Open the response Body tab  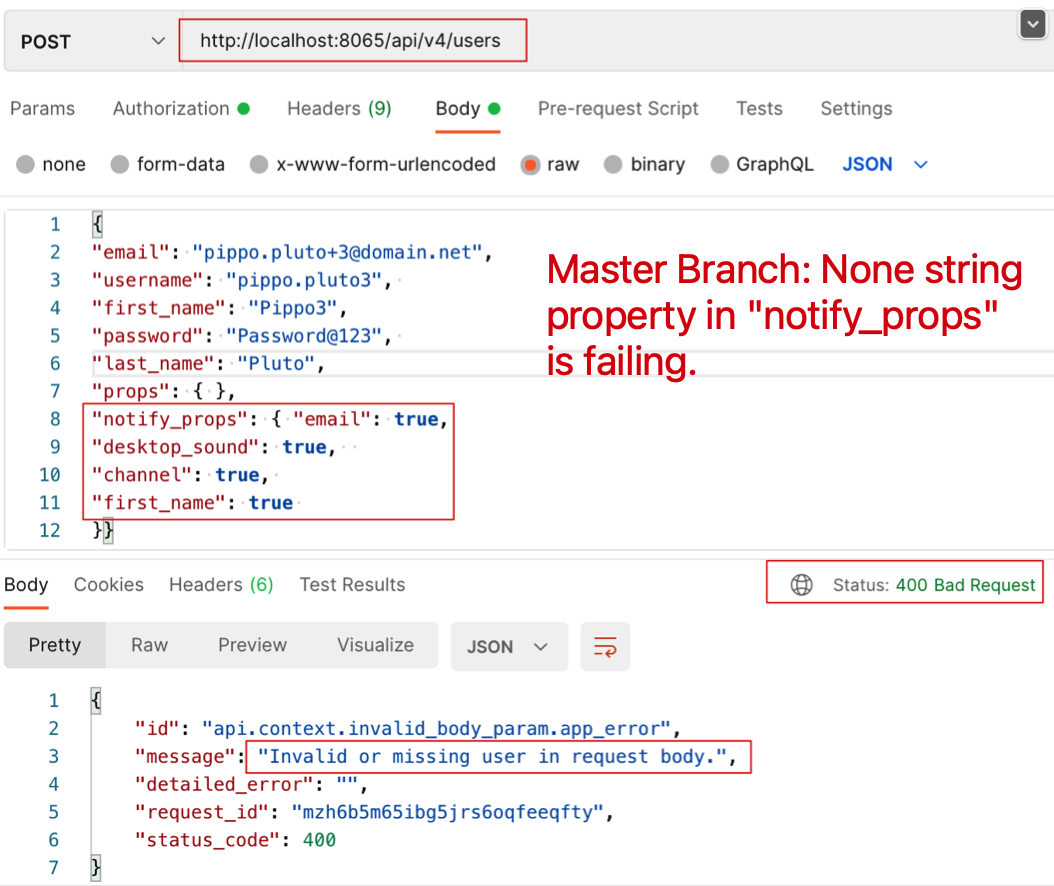click(x=26, y=585)
